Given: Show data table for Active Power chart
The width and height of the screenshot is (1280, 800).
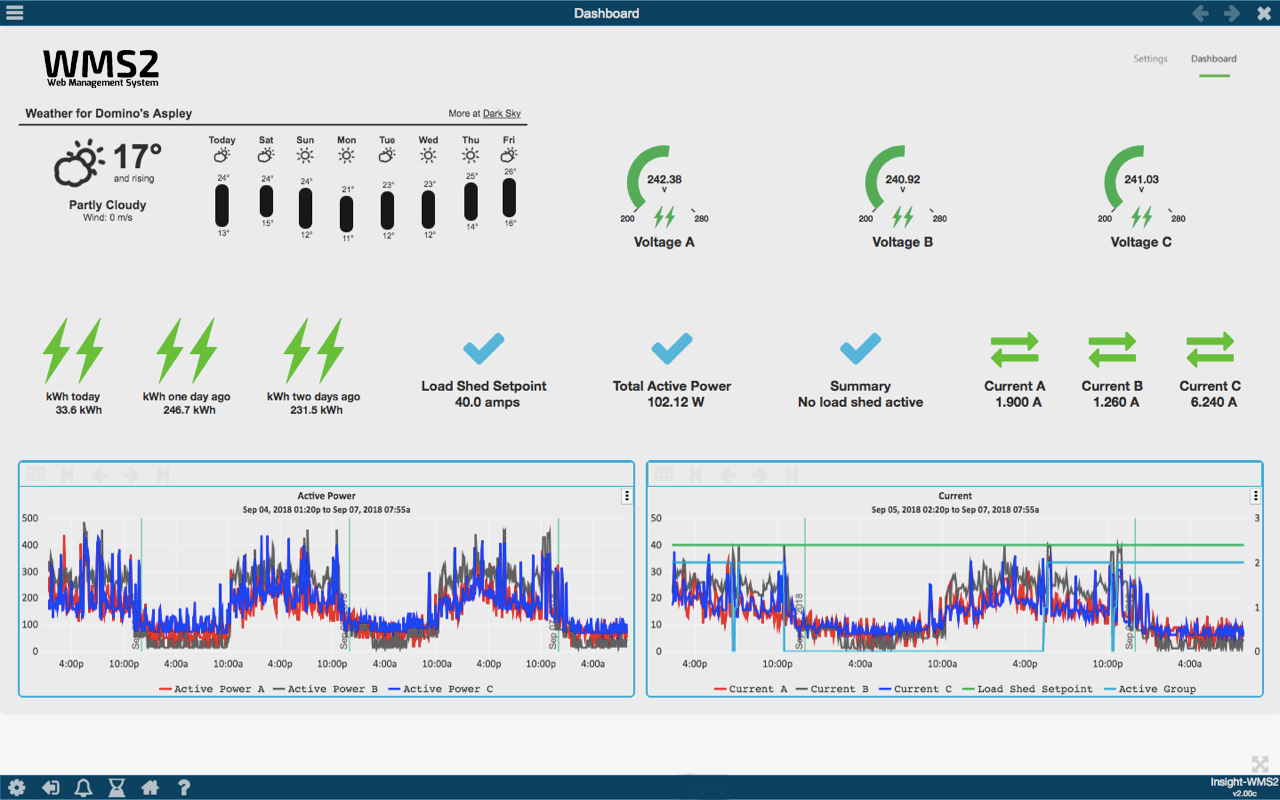Looking at the screenshot, I should (35, 475).
